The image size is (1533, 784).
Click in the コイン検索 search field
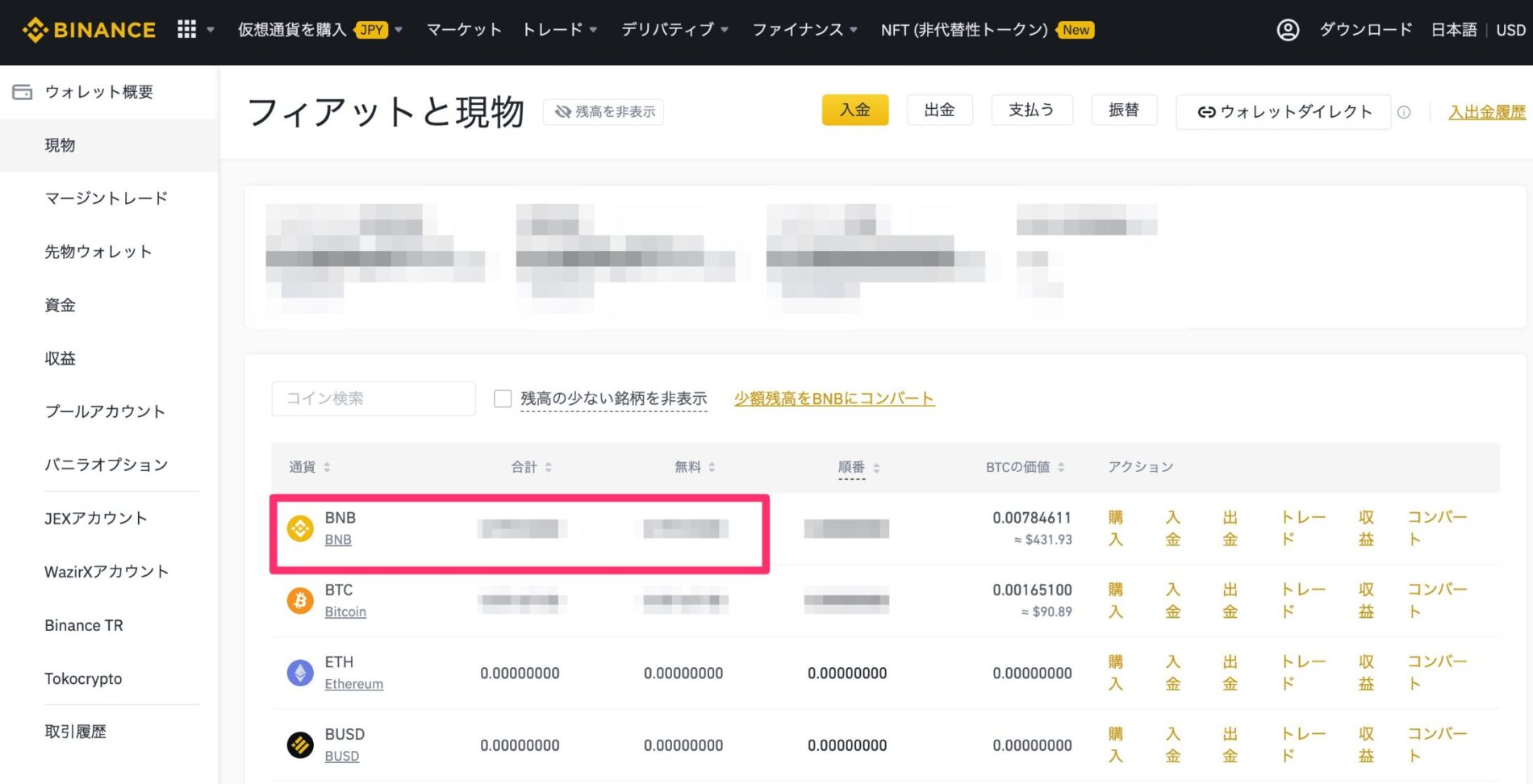click(374, 398)
